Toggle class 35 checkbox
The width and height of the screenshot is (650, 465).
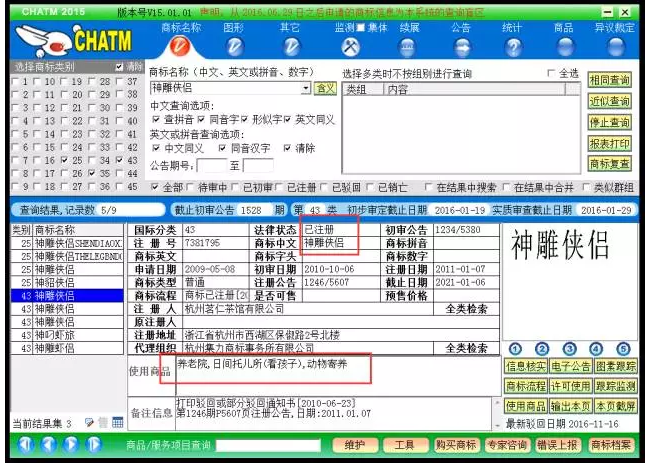(x=92, y=173)
